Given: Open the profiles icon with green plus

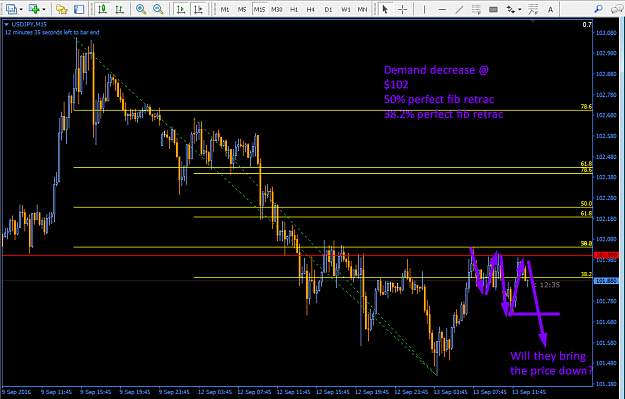Looking at the screenshot, I should [34, 9].
